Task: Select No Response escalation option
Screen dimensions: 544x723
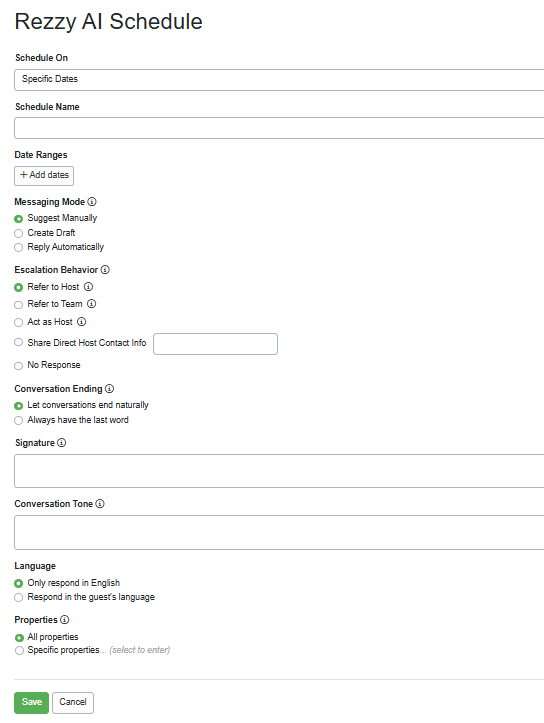Action: (18, 366)
